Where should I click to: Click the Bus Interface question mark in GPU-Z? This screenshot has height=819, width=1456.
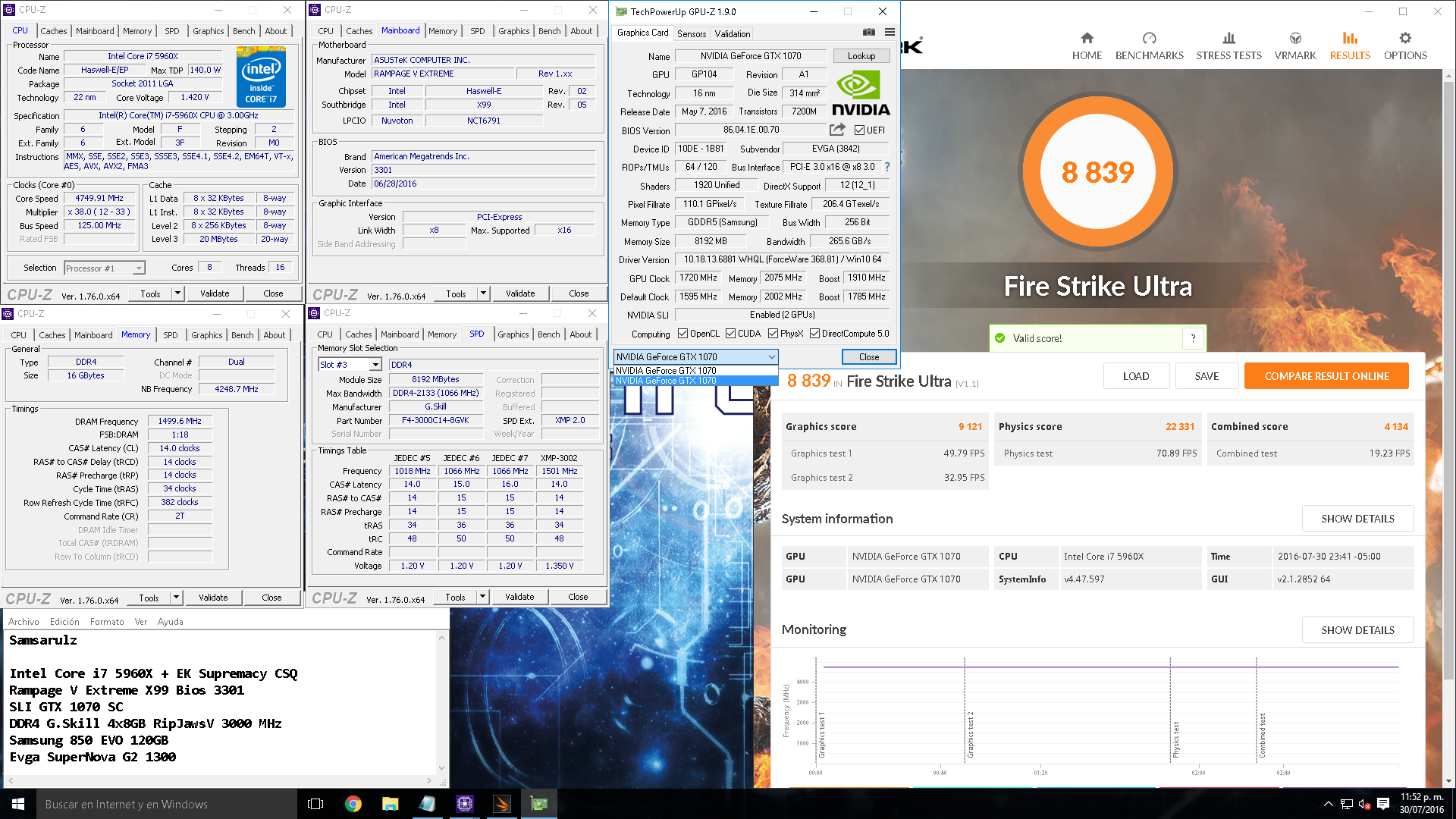coord(886,167)
